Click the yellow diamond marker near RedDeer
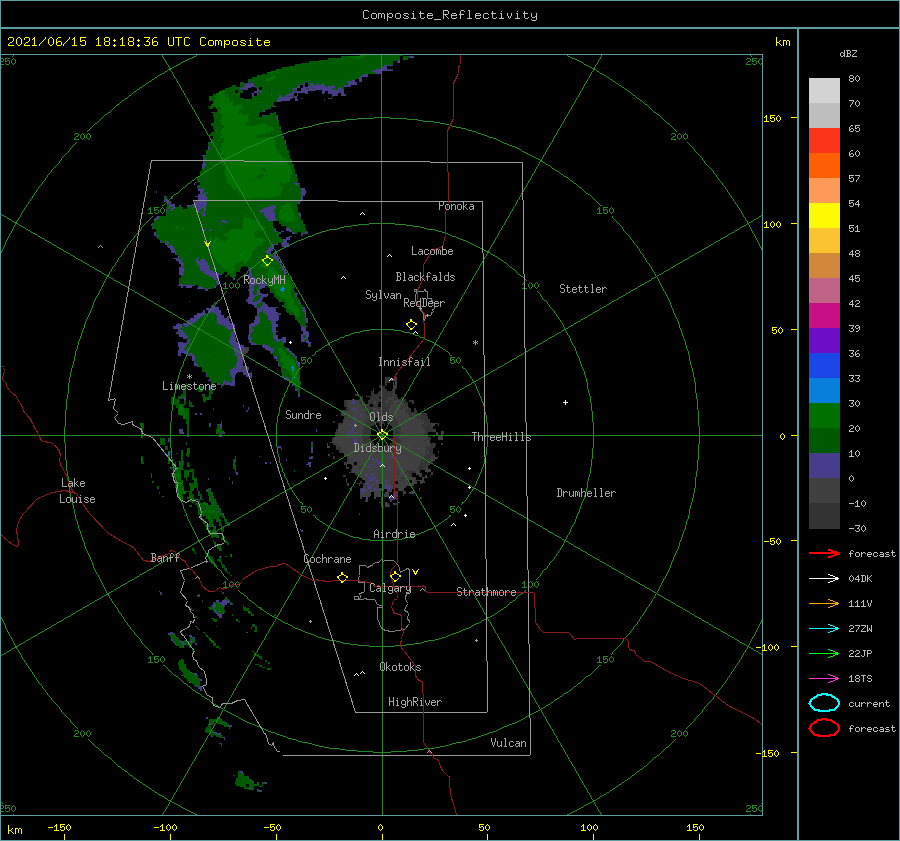 [x=412, y=325]
